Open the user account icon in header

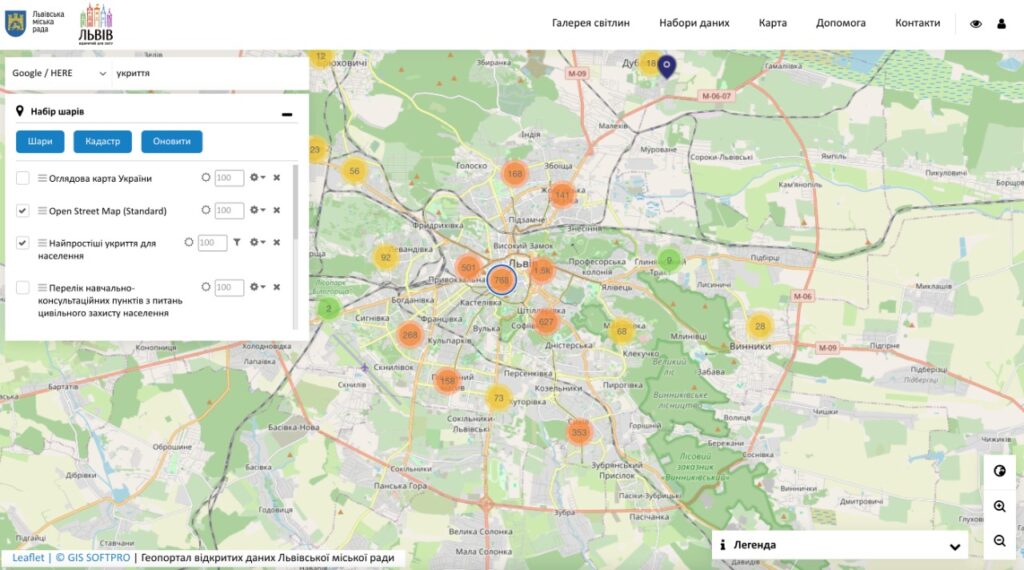pyautogui.click(x=1001, y=23)
